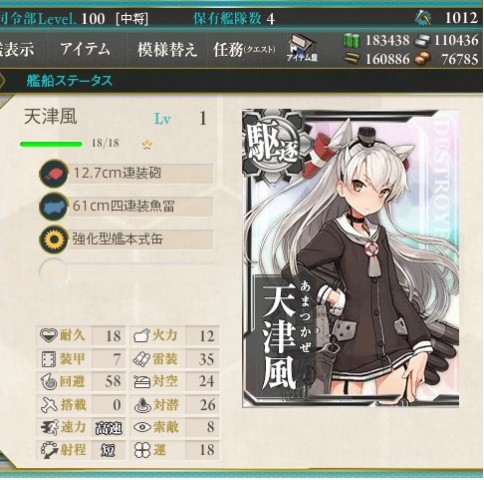This screenshot has height=480, width=484.
Task: Click the green HP bar of 天津風
Action: 51,144
